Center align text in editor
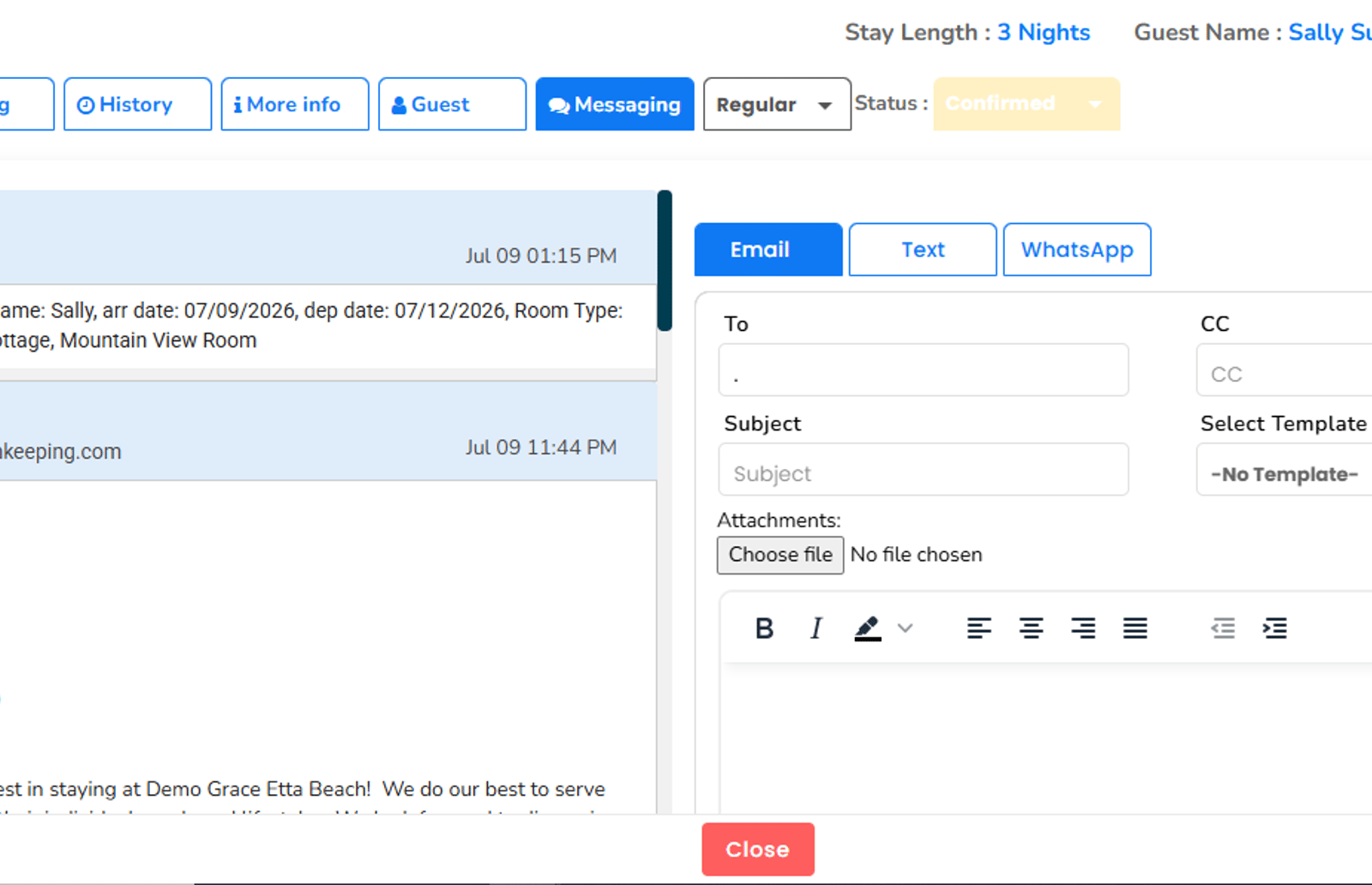This screenshot has width=1372, height=885. tap(1031, 629)
